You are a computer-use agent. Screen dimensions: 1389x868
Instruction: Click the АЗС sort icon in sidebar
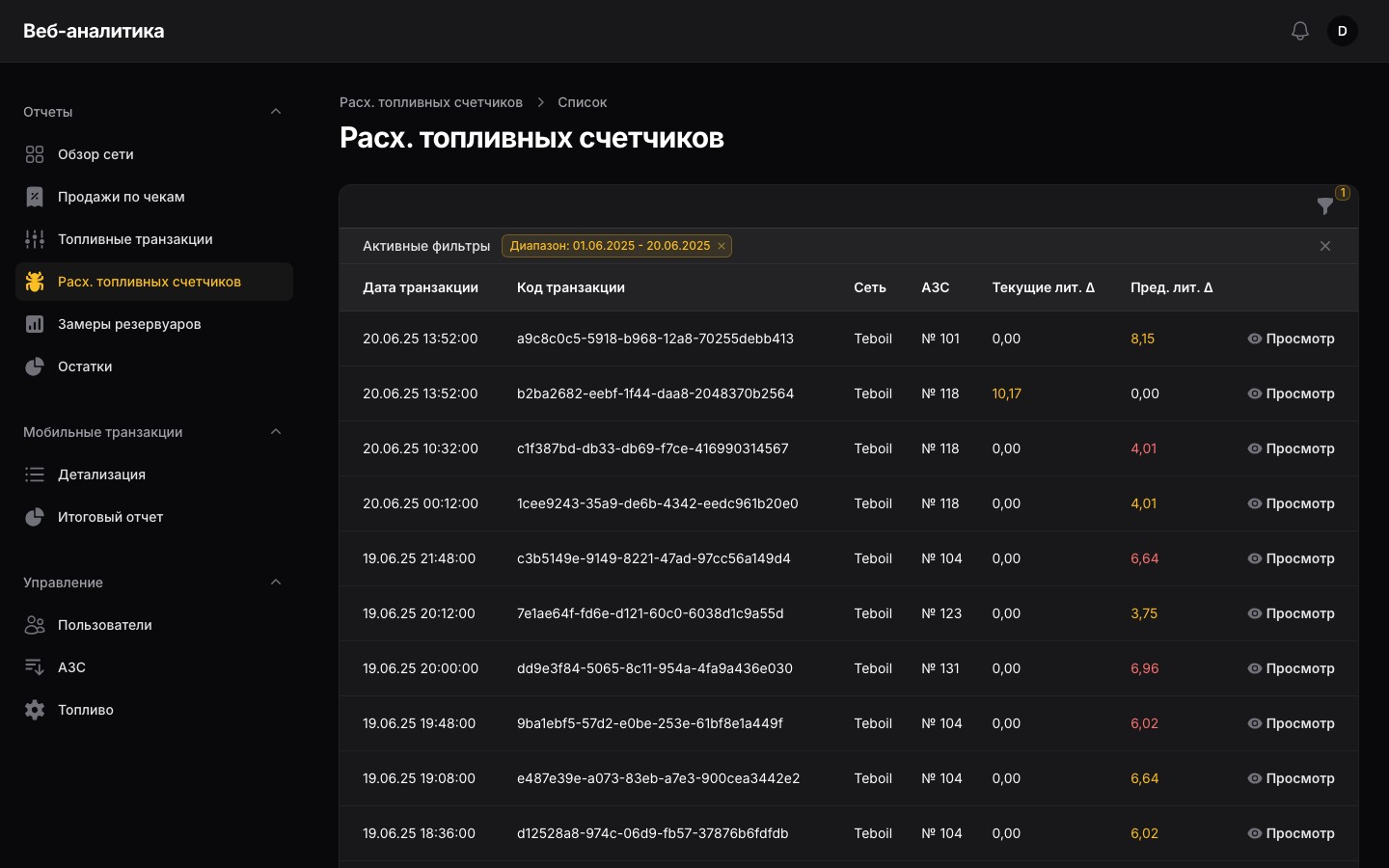click(35, 667)
